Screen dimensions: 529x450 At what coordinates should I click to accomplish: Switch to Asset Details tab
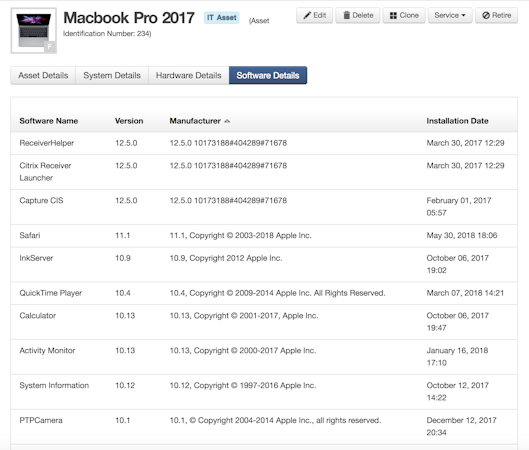43,75
